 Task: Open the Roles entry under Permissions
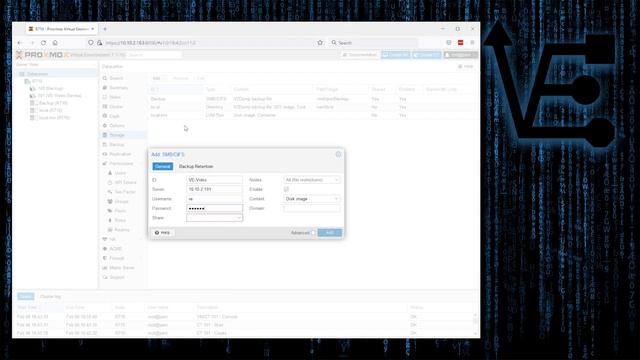[x=120, y=220]
